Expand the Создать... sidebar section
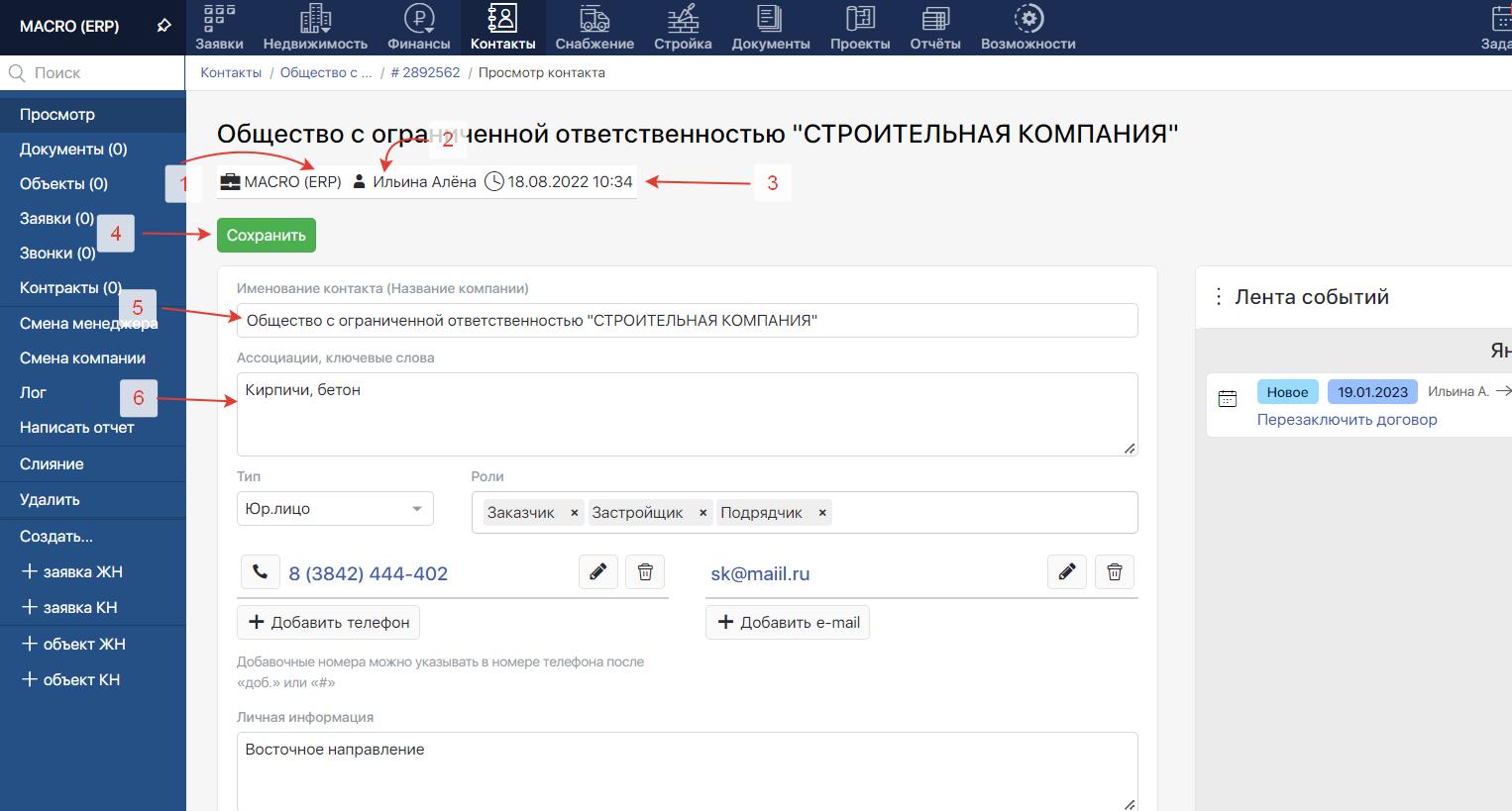1512x811 pixels. (56, 537)
